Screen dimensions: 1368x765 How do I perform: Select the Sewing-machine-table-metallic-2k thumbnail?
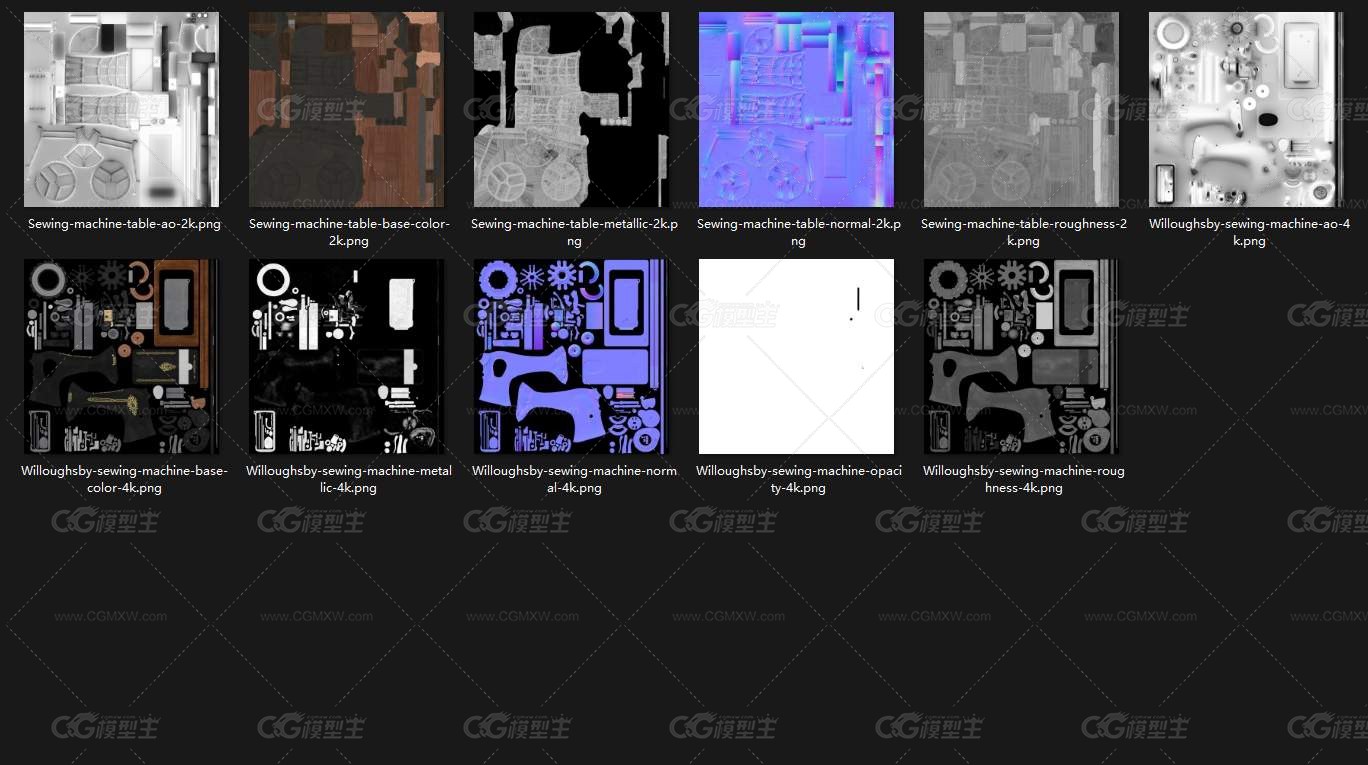pos(572,110)
